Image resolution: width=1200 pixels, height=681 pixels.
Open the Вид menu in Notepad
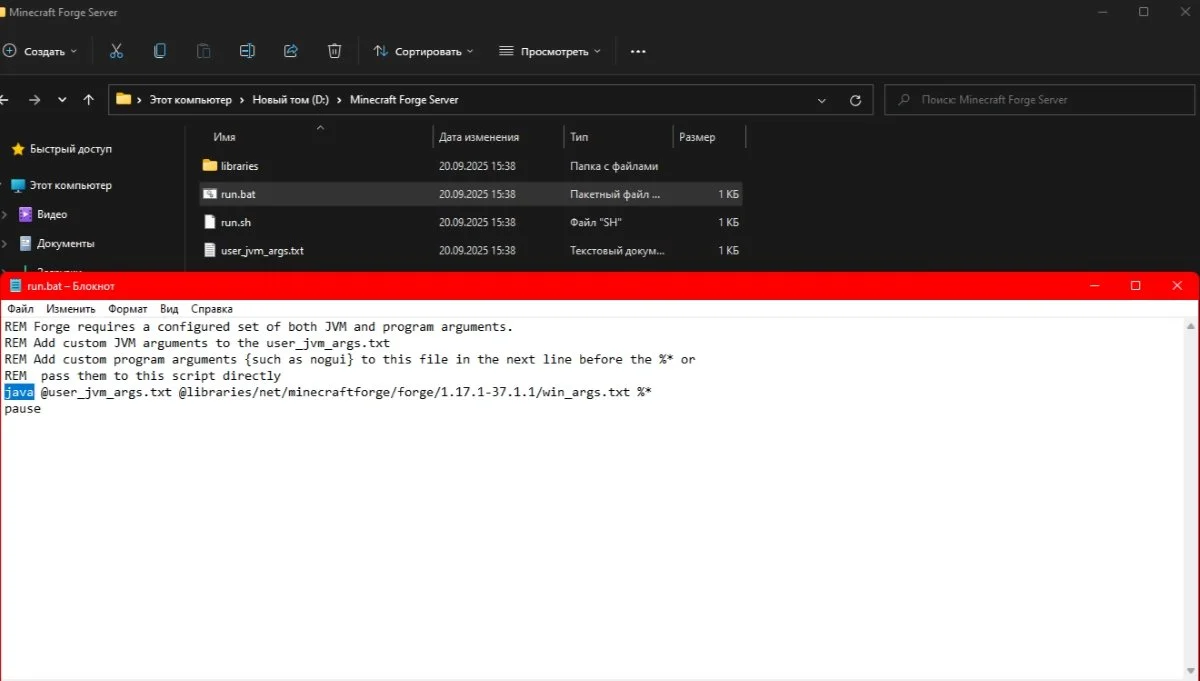(170, 309)
